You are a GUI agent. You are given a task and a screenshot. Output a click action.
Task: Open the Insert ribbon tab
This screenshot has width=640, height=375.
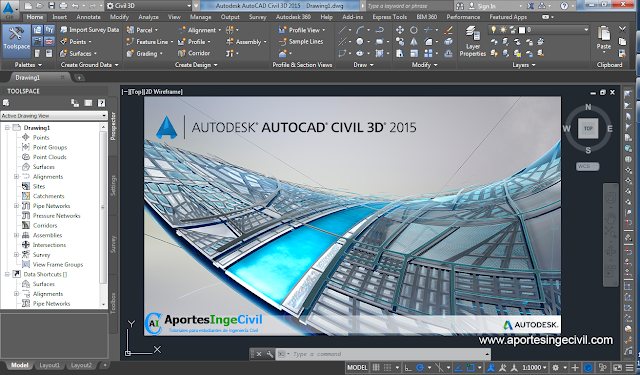[x=60, y=17]
